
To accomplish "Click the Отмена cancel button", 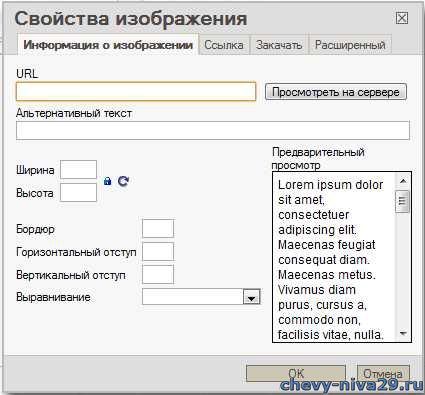I will [x=383, y=373].
